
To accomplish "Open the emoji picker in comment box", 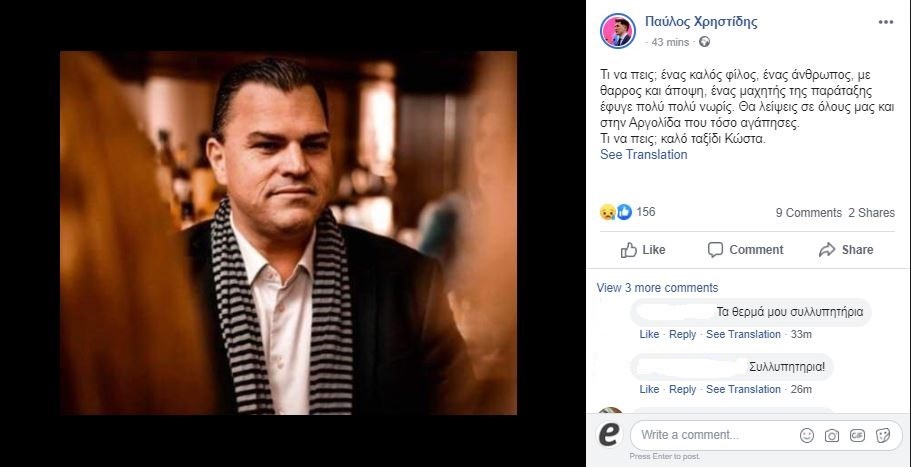I will coord(807,436).
